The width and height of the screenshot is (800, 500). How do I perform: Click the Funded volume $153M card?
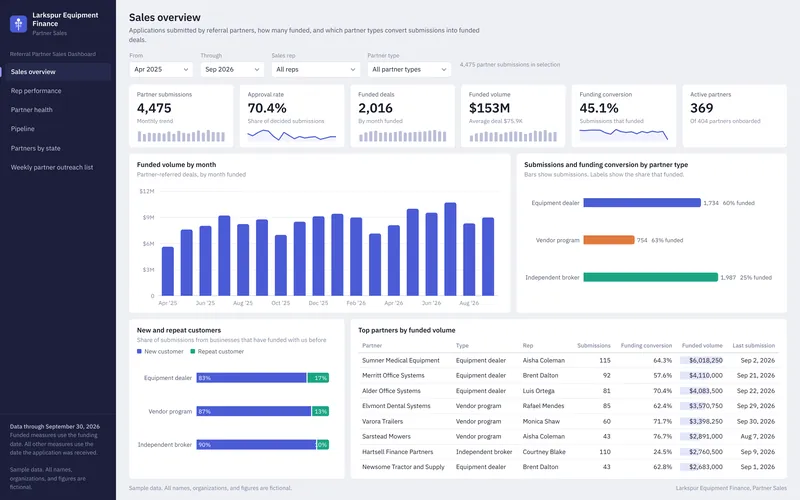(x=513, y=116)
